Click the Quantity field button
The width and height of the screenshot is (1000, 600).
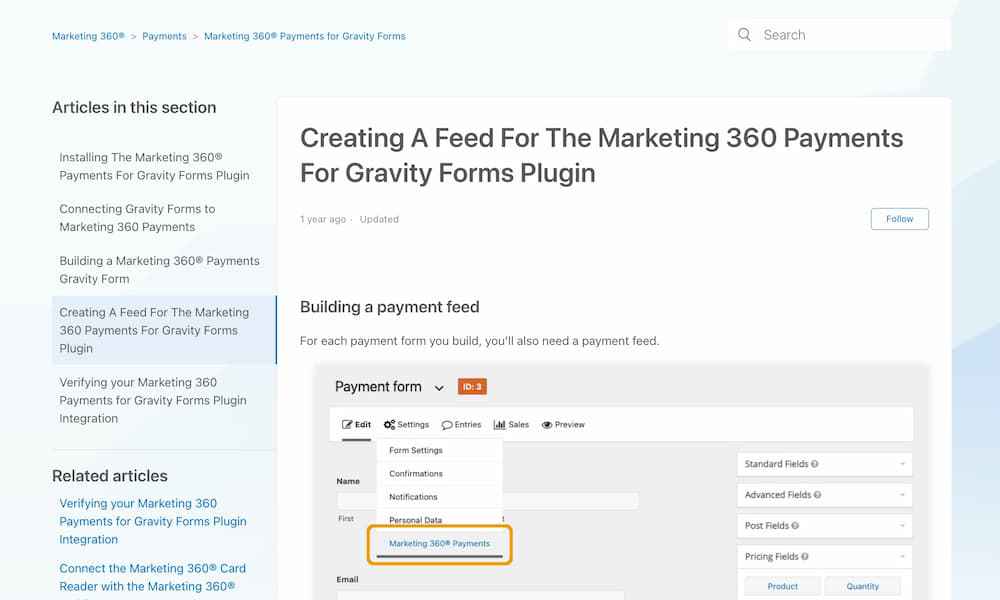coord(862,586)
